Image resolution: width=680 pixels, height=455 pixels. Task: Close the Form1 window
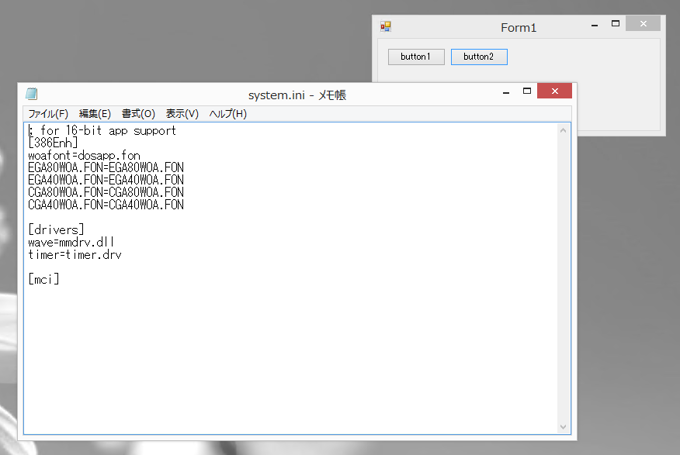[643, 24]
